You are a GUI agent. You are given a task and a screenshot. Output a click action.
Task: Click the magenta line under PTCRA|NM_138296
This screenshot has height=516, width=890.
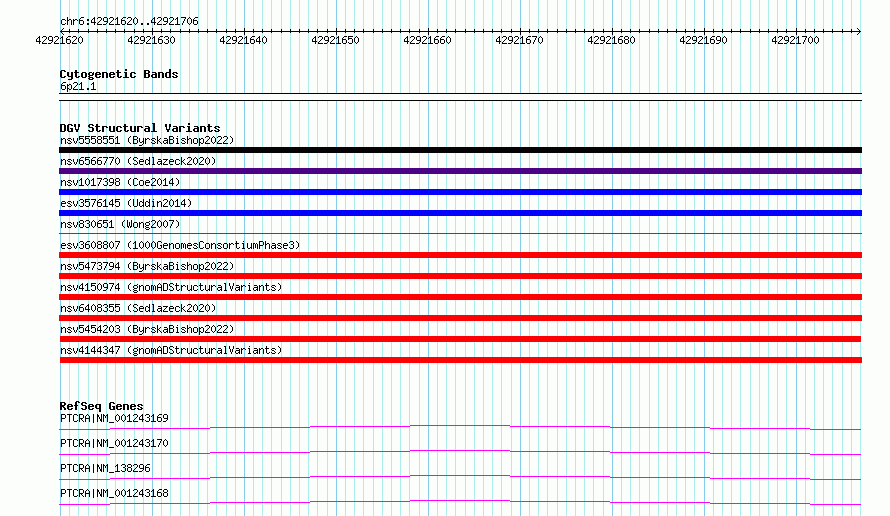[460, 477]
